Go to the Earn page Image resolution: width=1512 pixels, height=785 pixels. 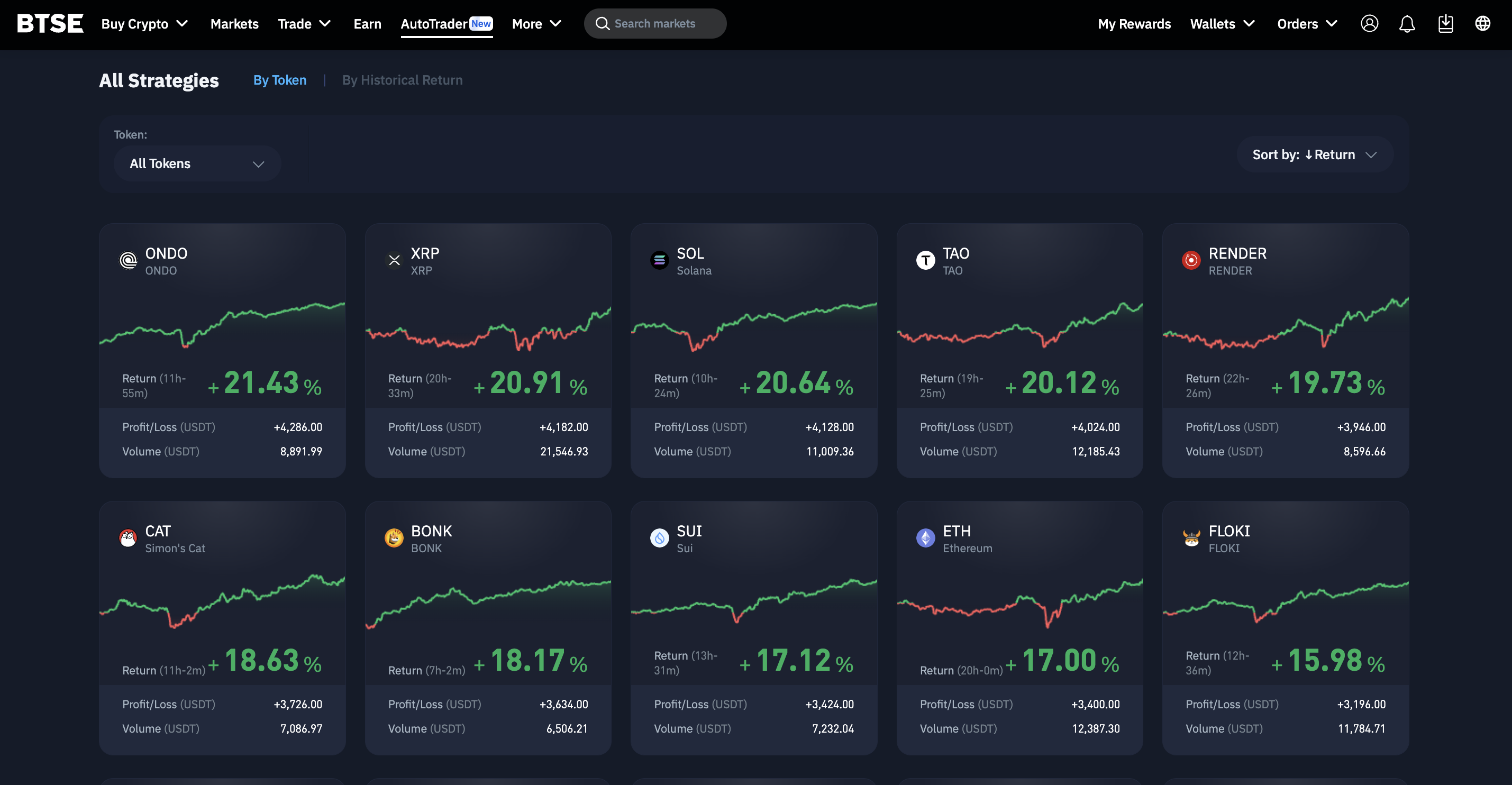pyautogui.click(x=367, y=24)
